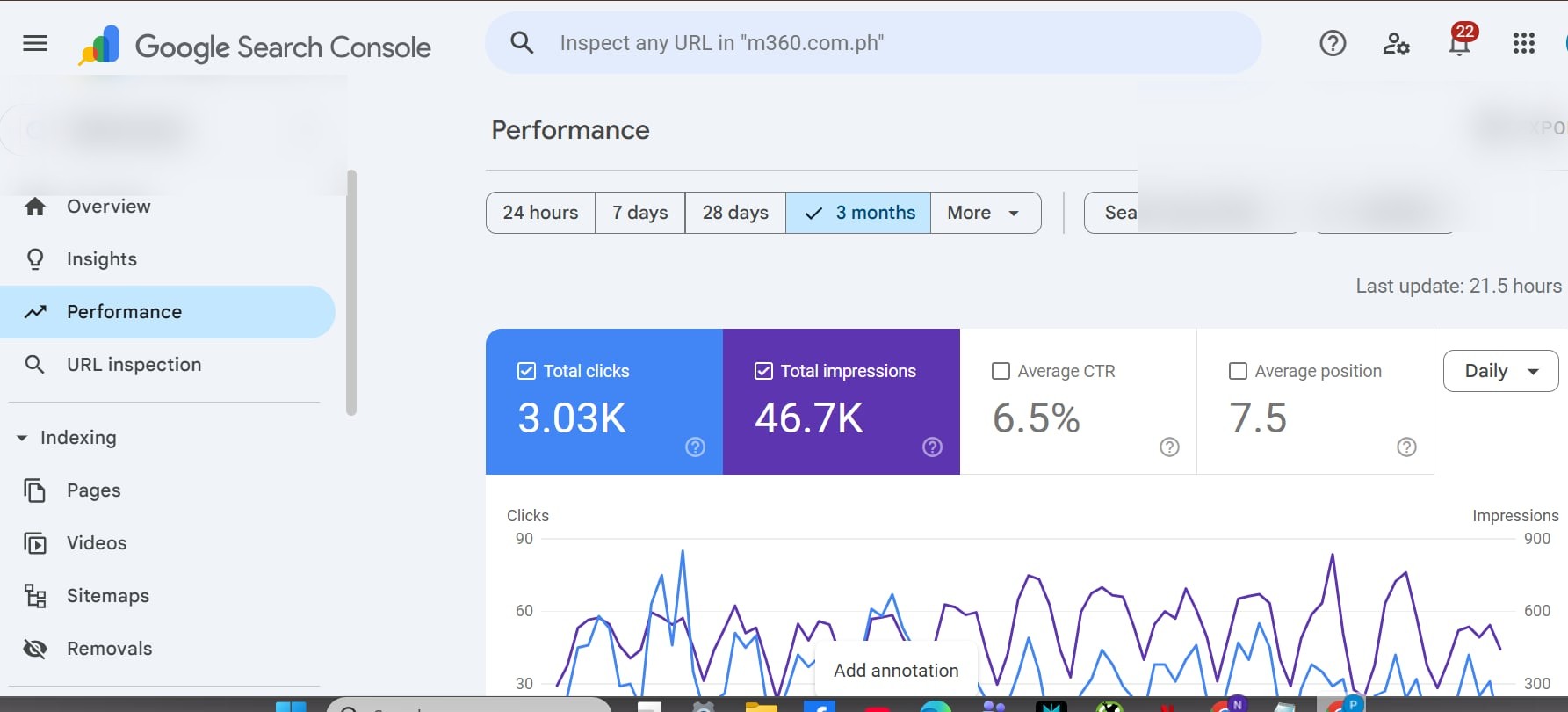Open the main hamburger menu
The height and width of the screenshot is (712, 1568).
pyautogui.click(x=35, y=43)
